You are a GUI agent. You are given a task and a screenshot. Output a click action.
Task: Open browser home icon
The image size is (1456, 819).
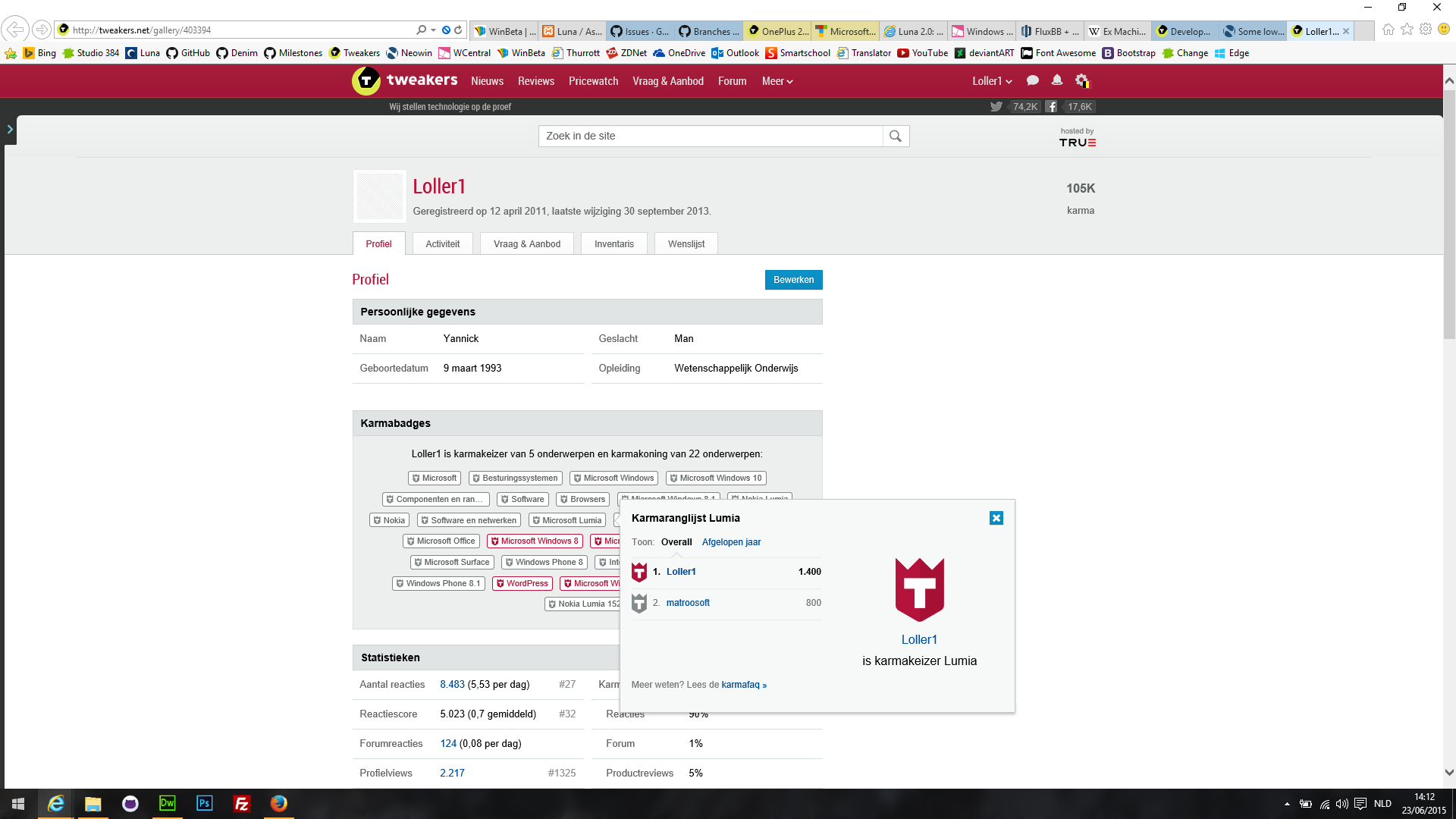click(1388, 30)
